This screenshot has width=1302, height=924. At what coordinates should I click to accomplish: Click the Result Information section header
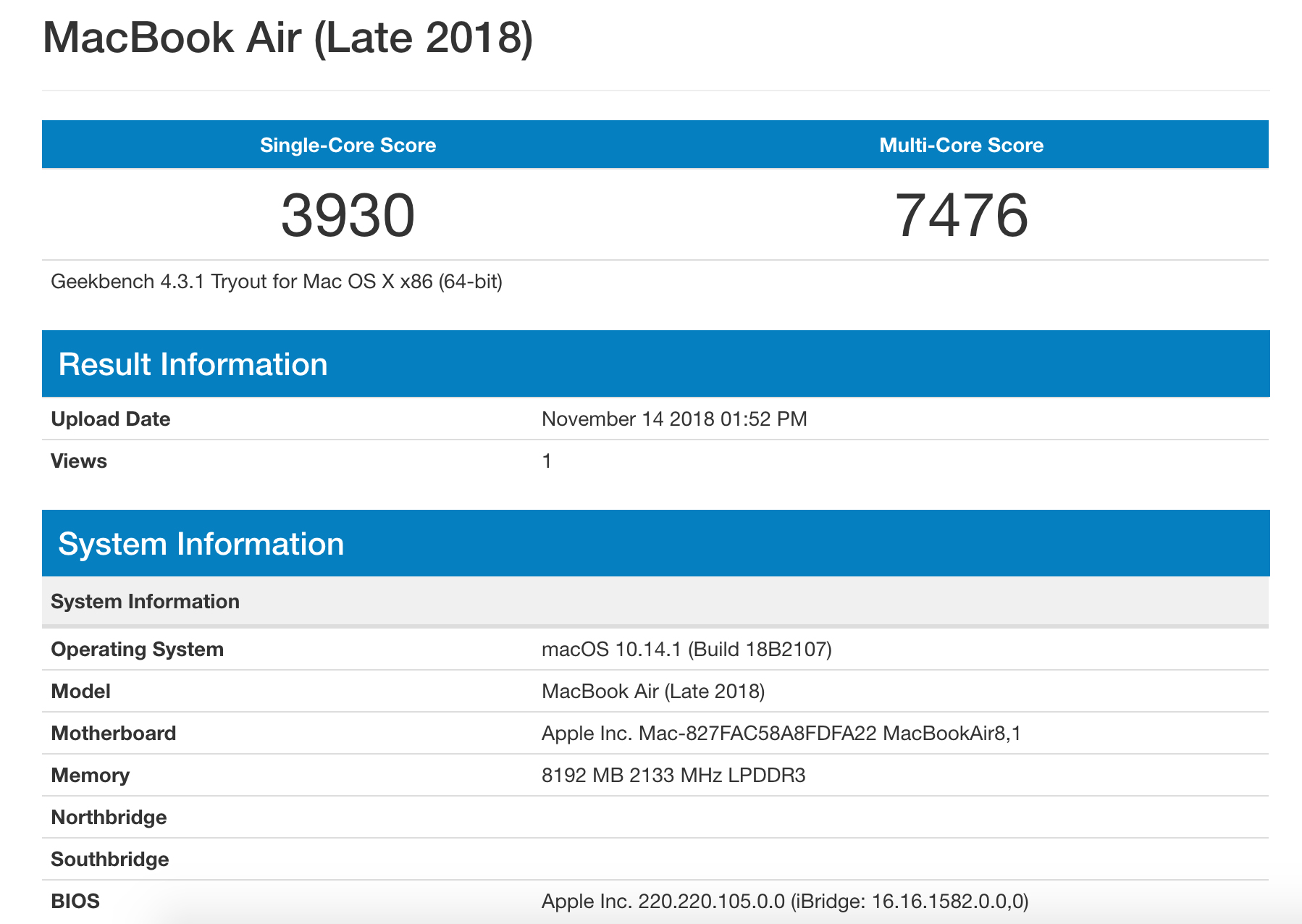pos(655,364)
